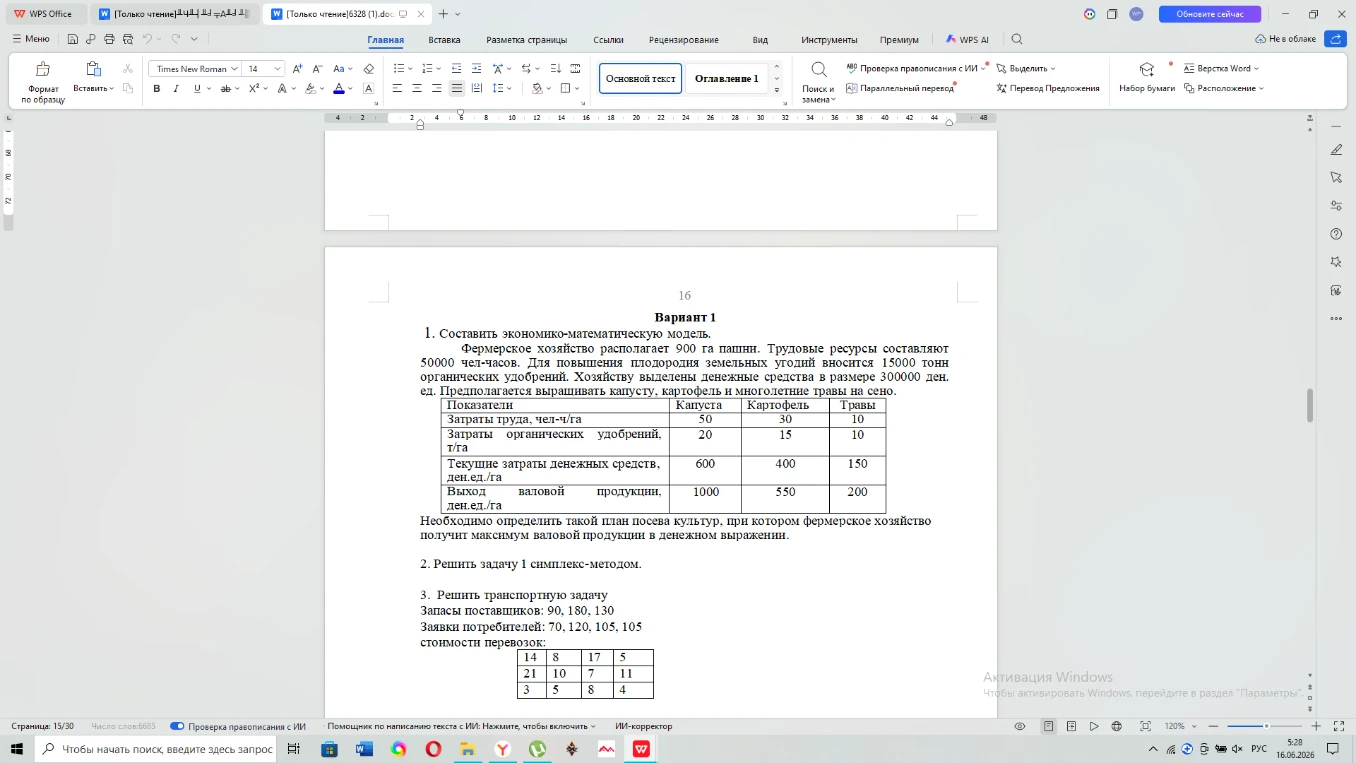Open the Opera browser from taskbar
The image size is (1356, 763).
433,749
